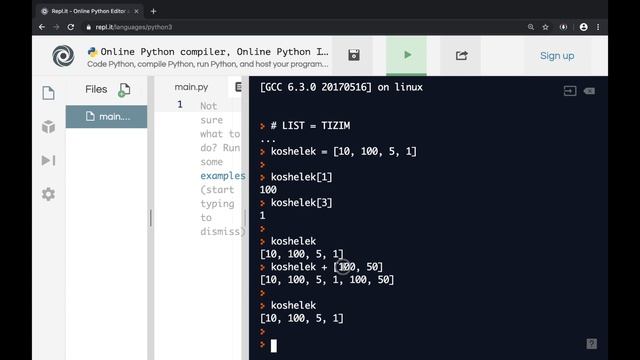Open the debugger step icon
This screenshot has width=640, height=360.
49,160
